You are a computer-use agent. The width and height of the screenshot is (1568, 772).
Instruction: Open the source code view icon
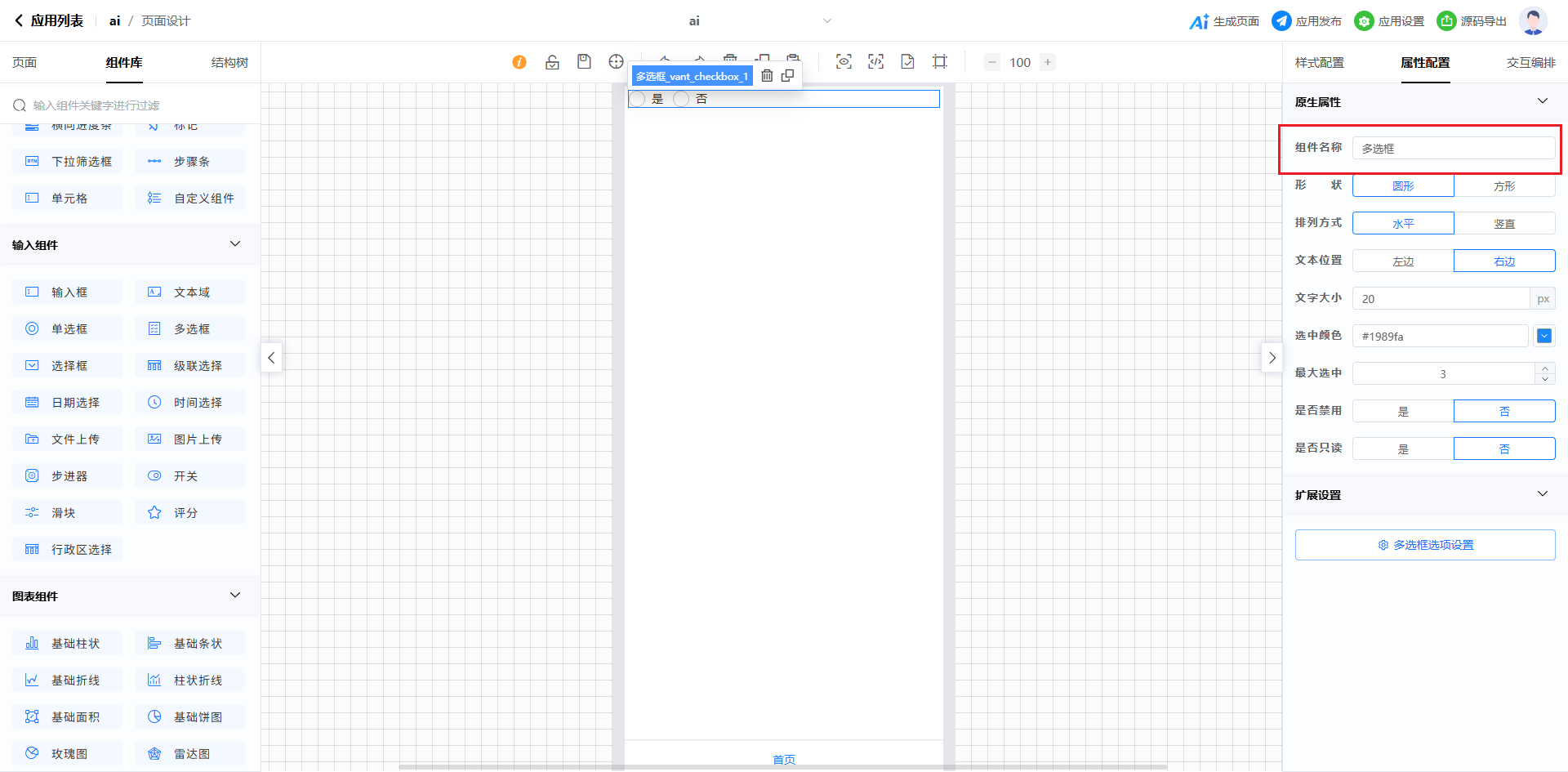(875, 62)
